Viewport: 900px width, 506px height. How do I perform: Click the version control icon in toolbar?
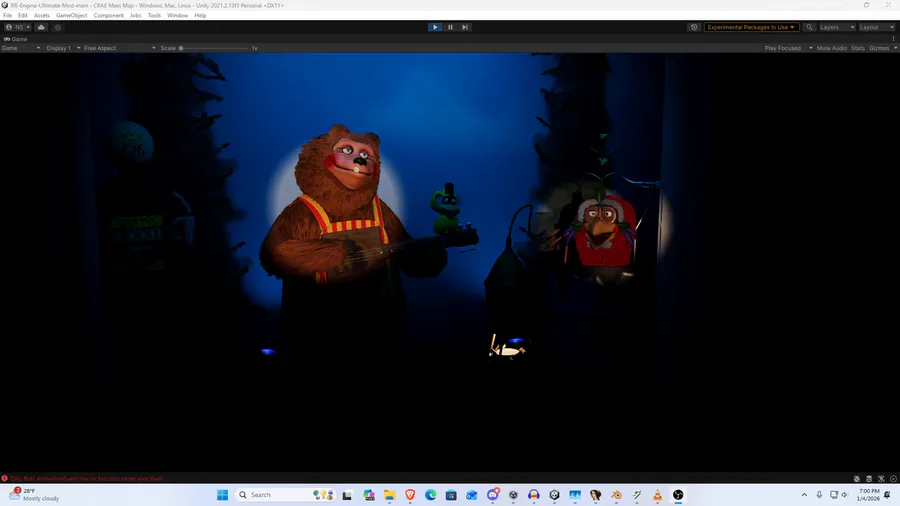point(57,27)
